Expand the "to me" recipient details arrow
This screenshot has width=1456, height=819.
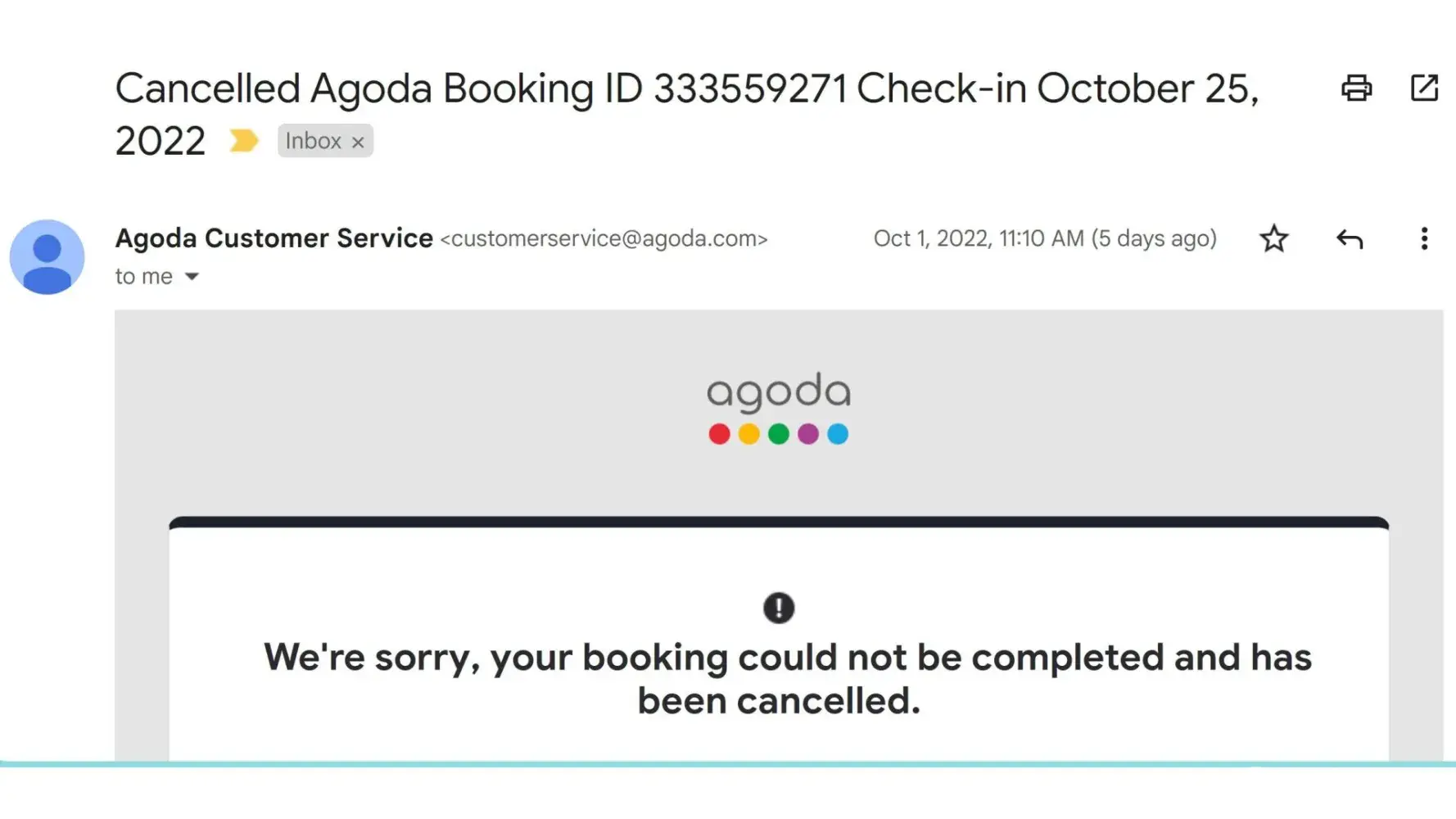[192, 277]
